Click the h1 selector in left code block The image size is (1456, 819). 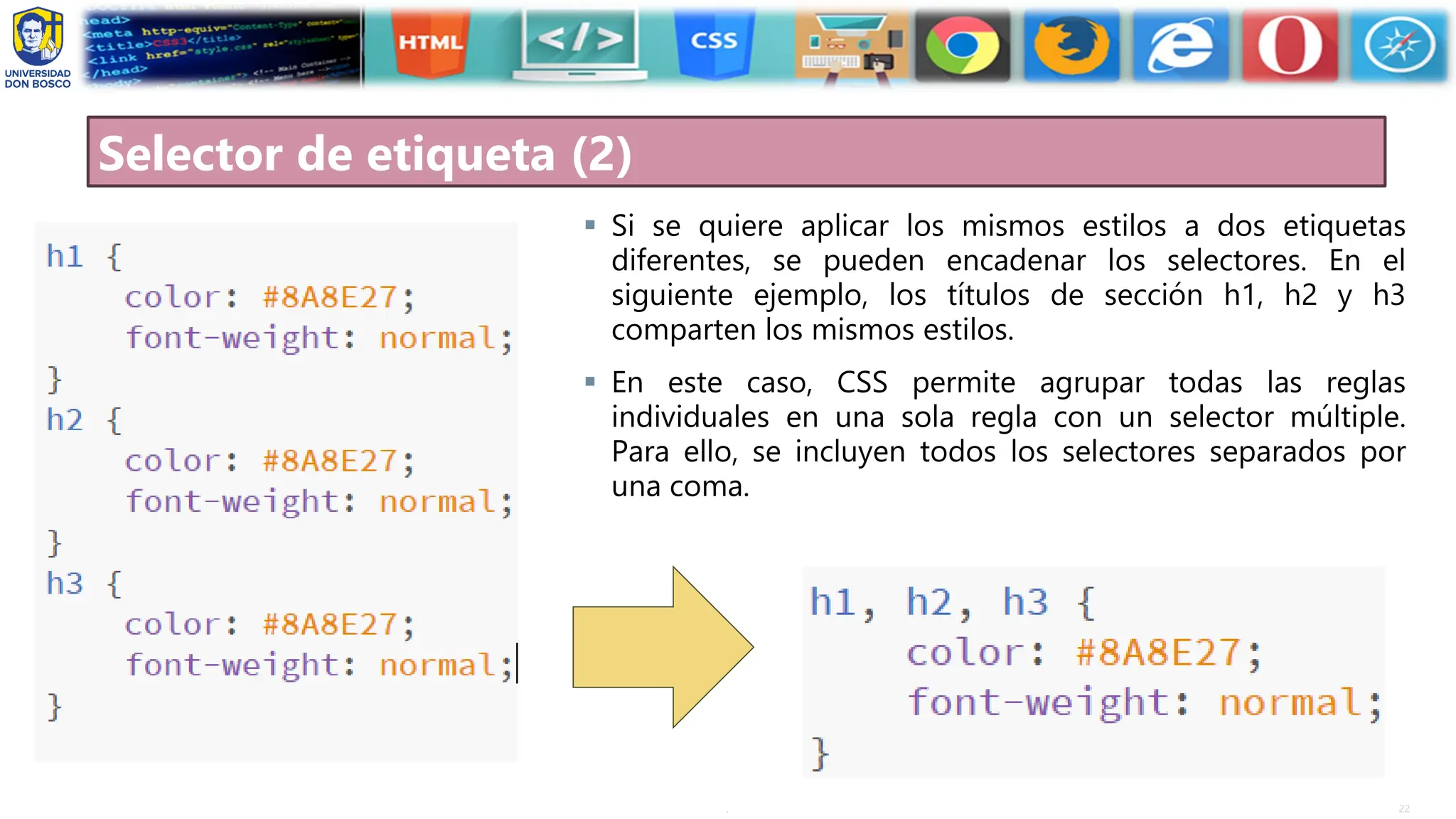[65, 257]
